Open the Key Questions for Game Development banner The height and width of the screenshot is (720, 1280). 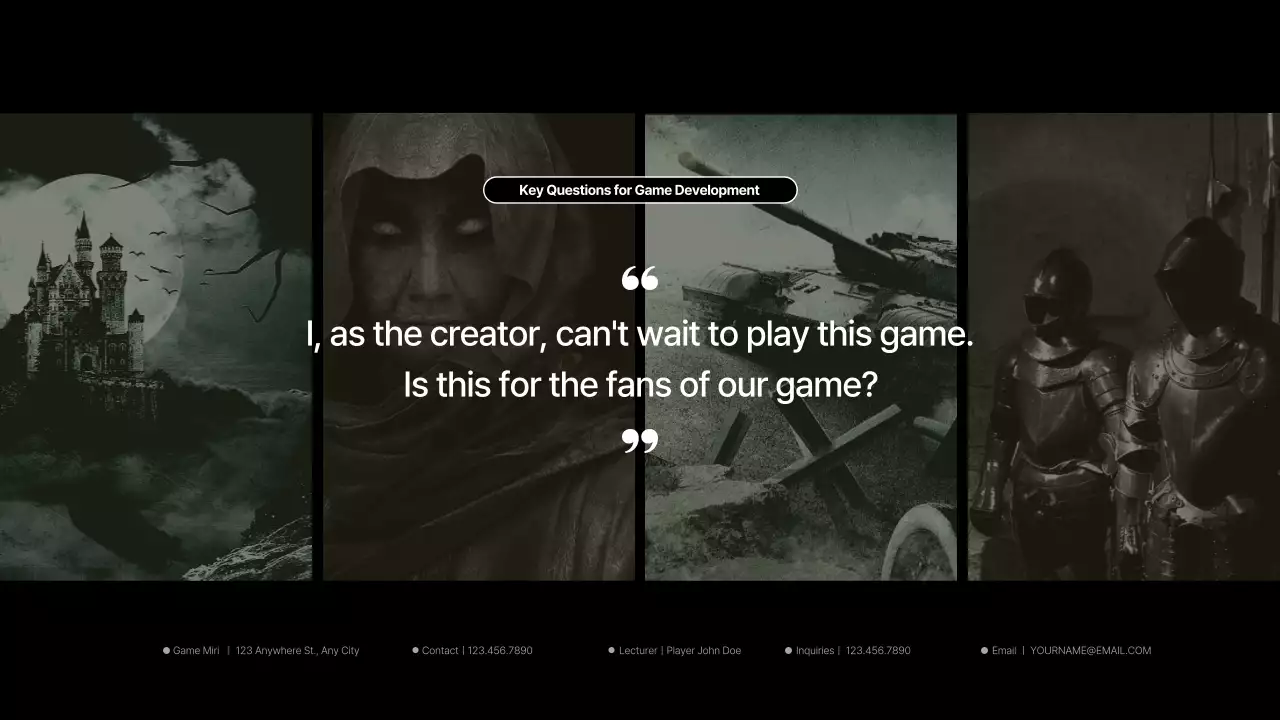(640, 189)
